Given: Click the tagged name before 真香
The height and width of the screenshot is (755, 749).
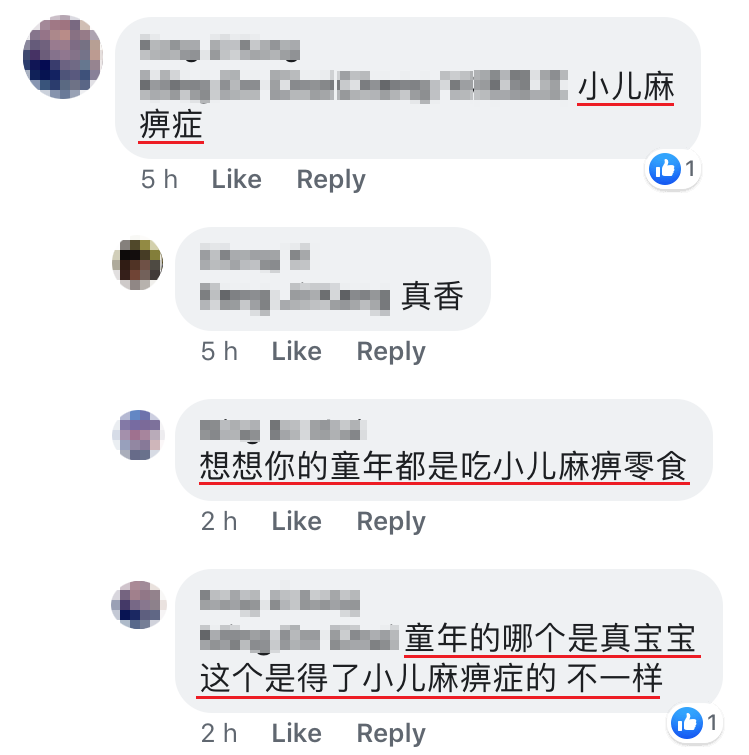Looking at the screenshot, I should pyautogui.click(x=295, y=297).
